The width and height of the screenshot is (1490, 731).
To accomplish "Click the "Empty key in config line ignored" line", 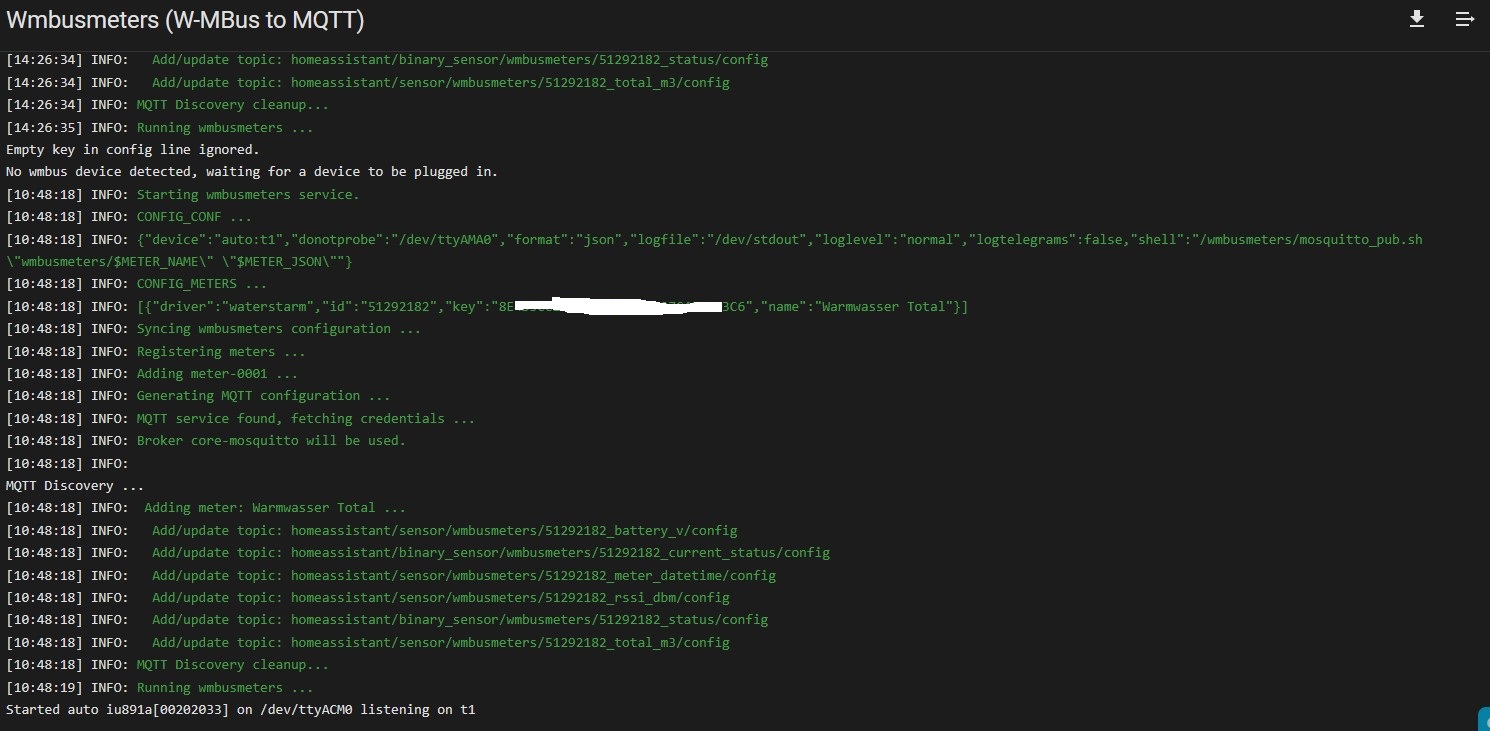I will click(132, 150).
